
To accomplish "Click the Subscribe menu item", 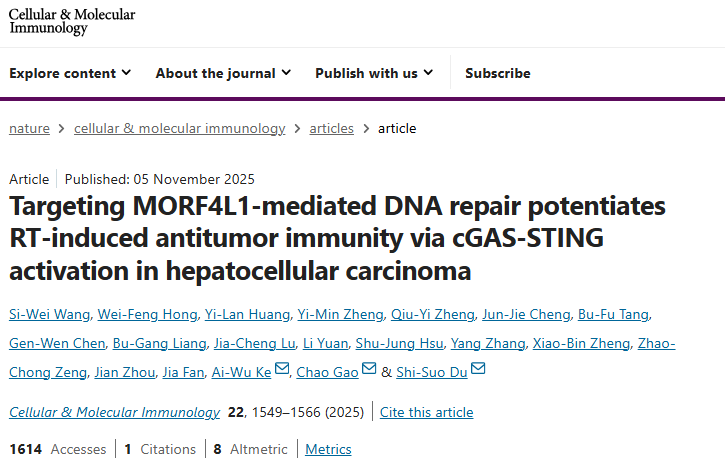I will (498, 73).
